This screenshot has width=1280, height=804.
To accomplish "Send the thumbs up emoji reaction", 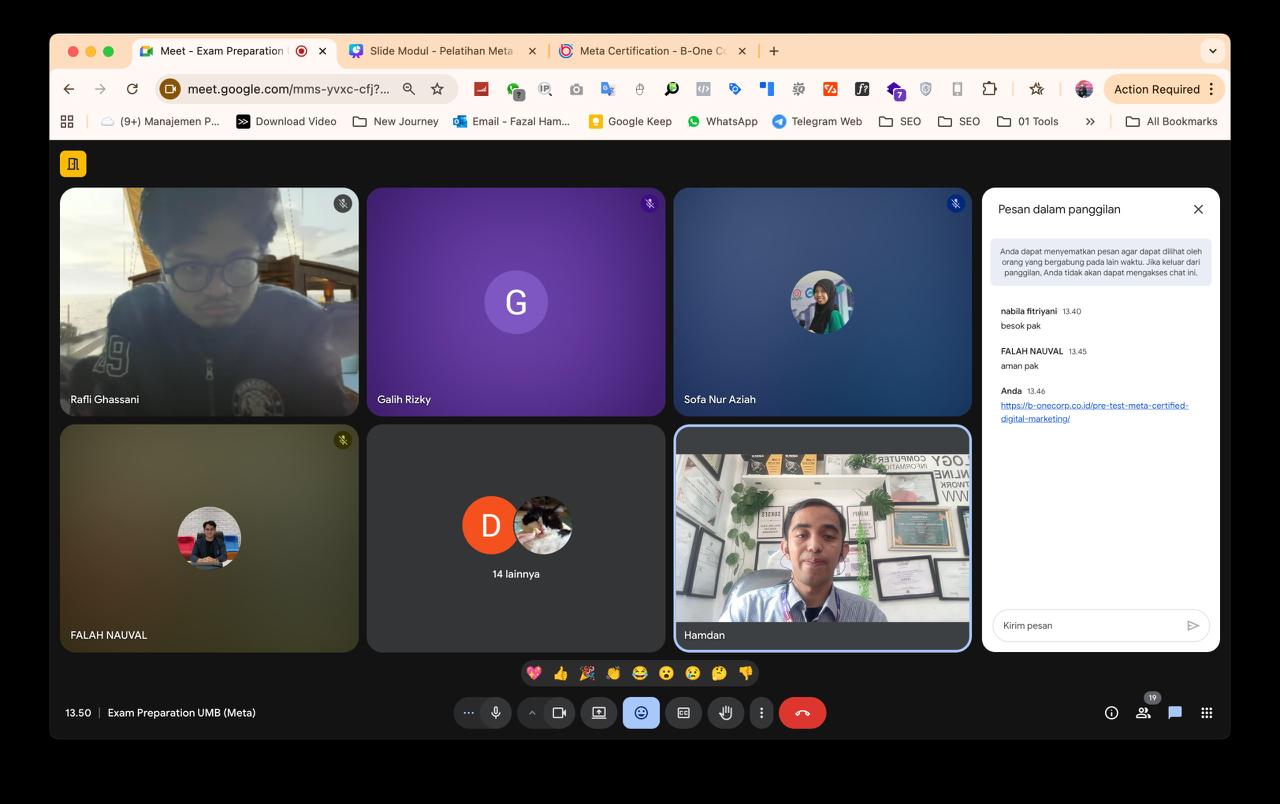I will [x=561, y=673].
